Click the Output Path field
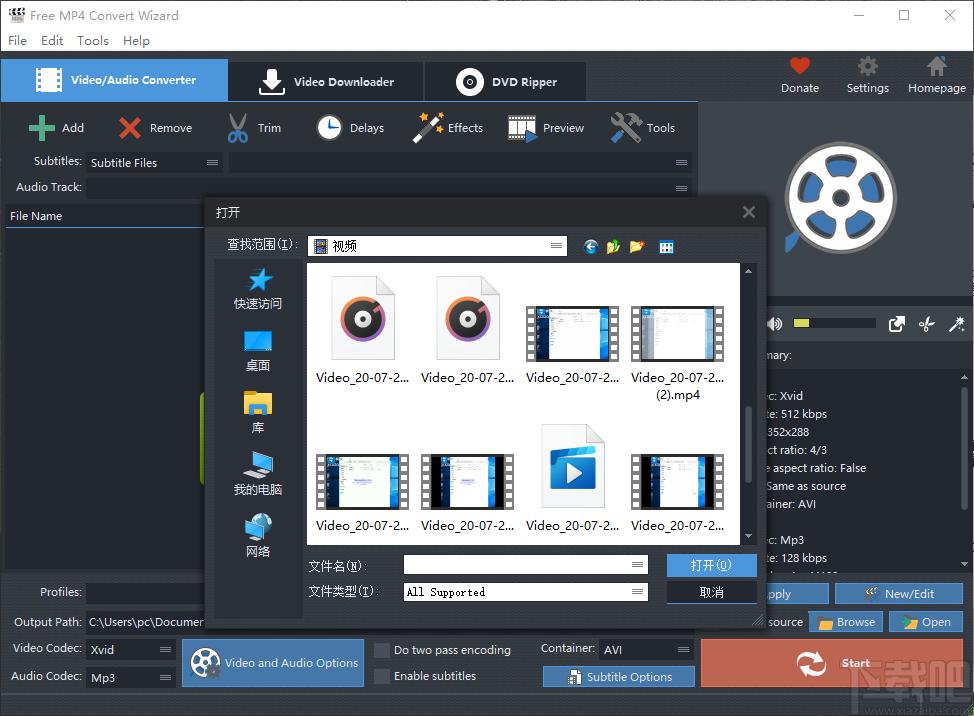Image resolution: width=974 pixels, height=716 pixels. (145, 622)
